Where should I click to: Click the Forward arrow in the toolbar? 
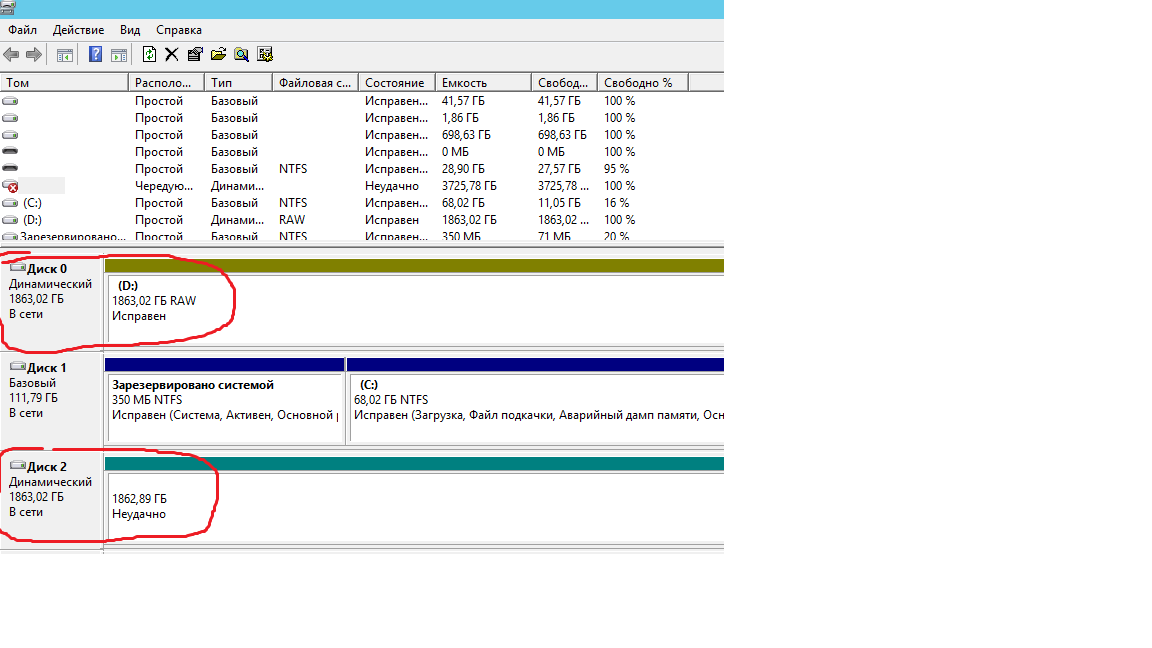(x=34, y=55)
